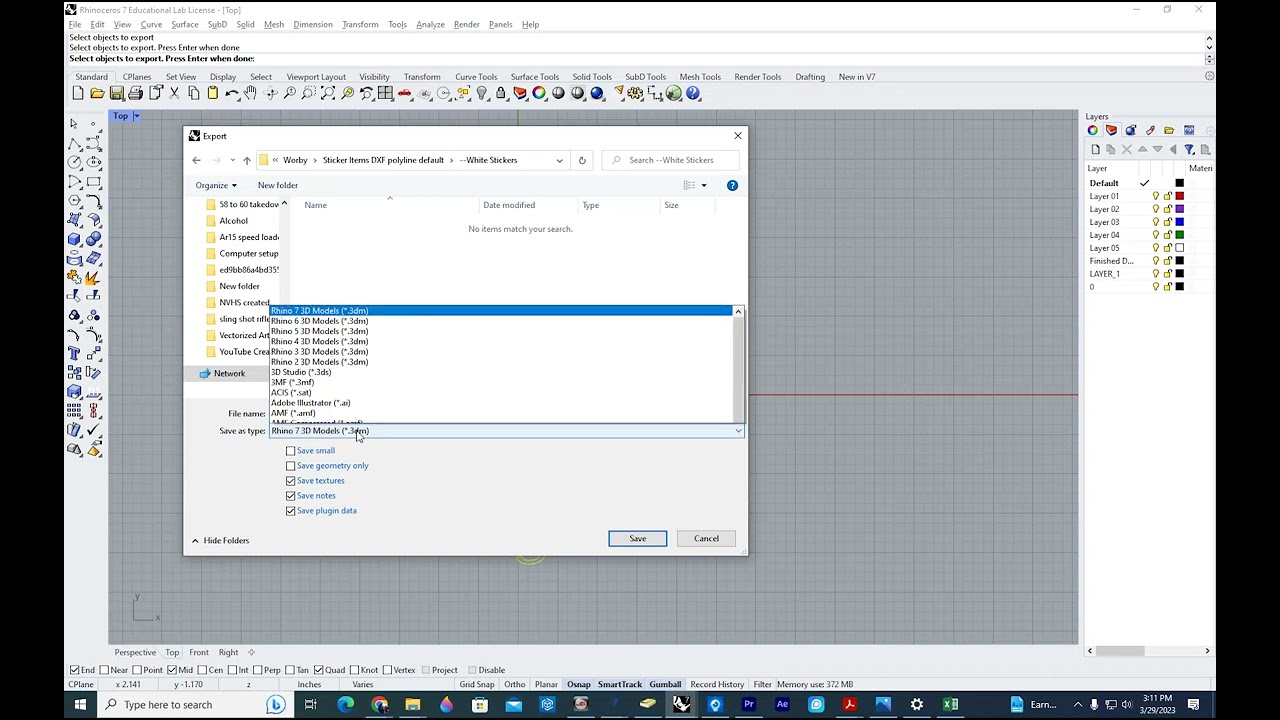Image resolution: width=1280 pixels, height=720 pixels.
Task: Toggle Grid Snap in the status bar
Action: click(x=477, y=685)
